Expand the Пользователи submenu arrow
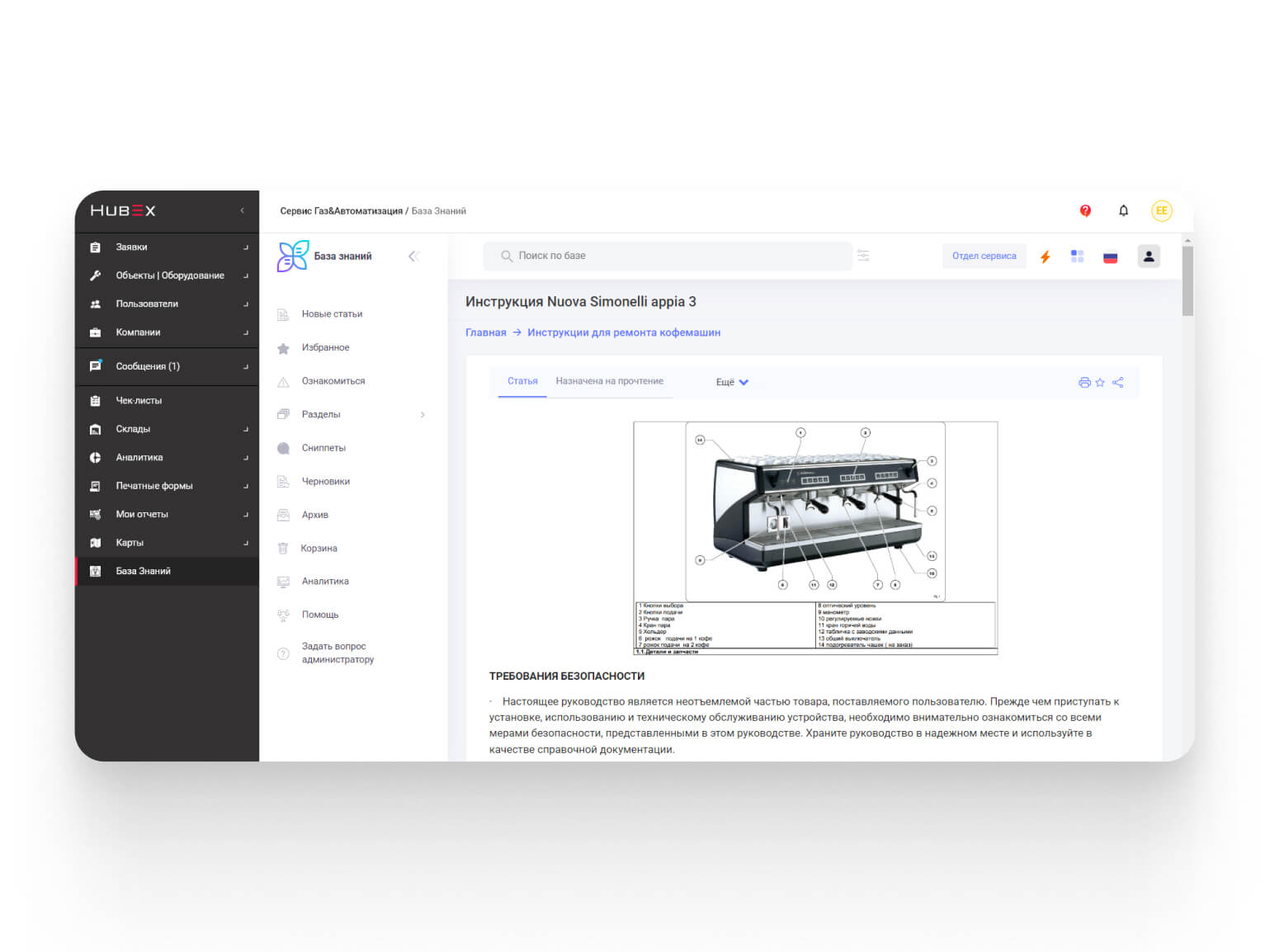Viewport: 1270px width, 952px height. (x=245, y=304)
